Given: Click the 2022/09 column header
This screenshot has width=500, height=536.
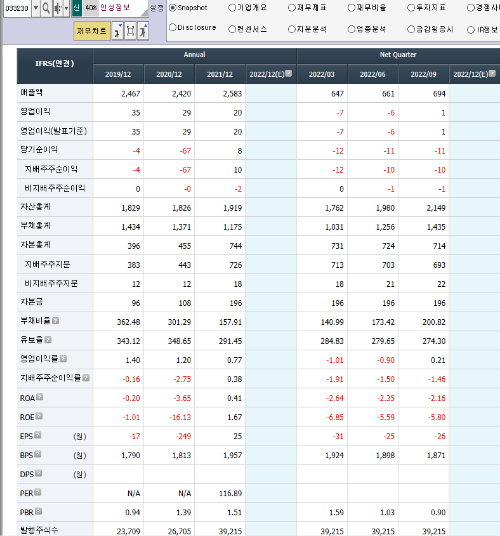Looking at the screenshot, I should [423, 74].
